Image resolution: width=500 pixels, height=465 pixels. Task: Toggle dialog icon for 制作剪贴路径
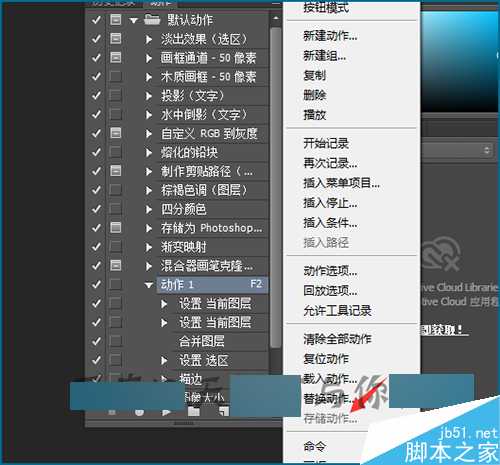point(115,171)
